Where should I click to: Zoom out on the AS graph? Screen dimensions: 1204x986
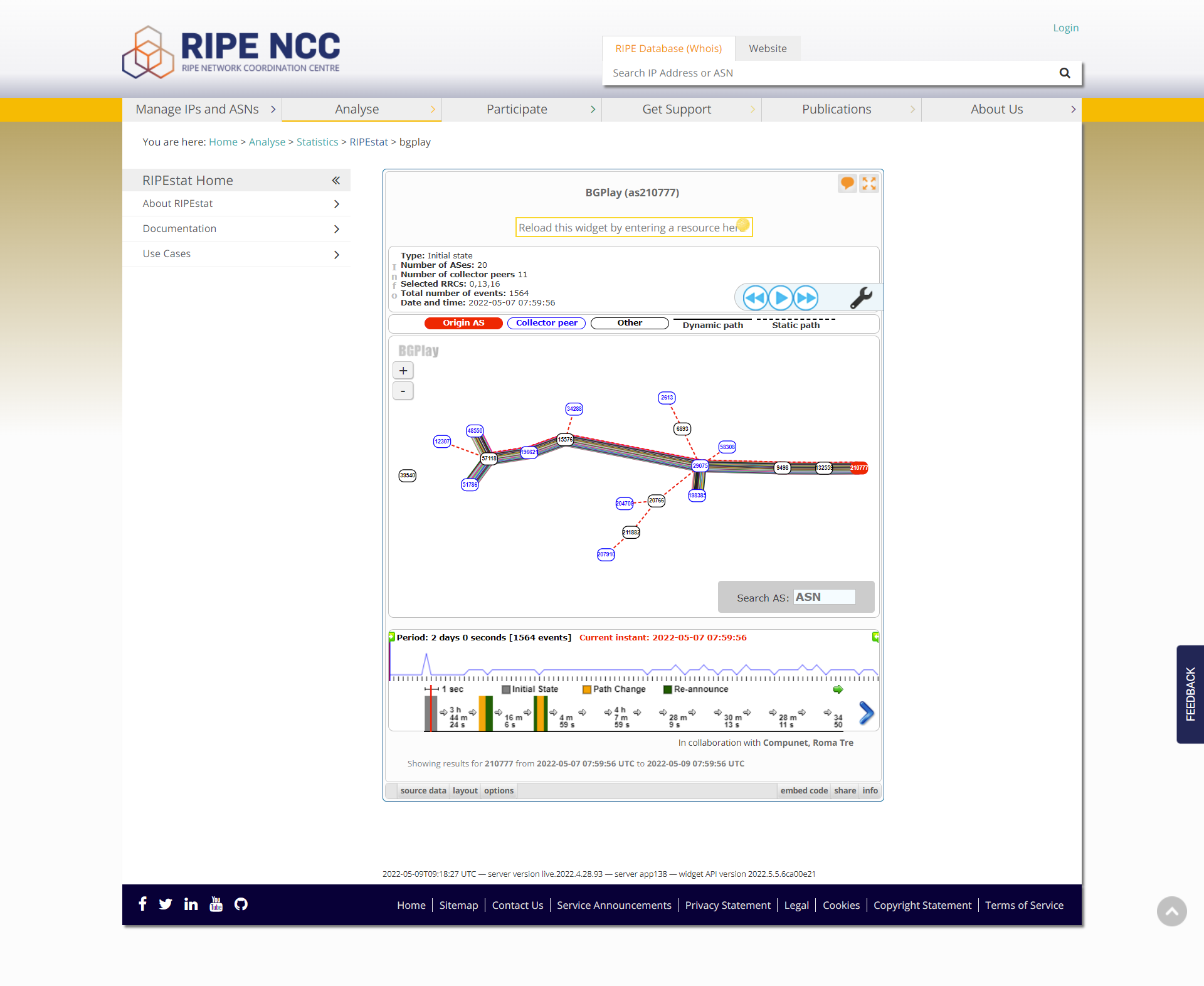[403, 391]
